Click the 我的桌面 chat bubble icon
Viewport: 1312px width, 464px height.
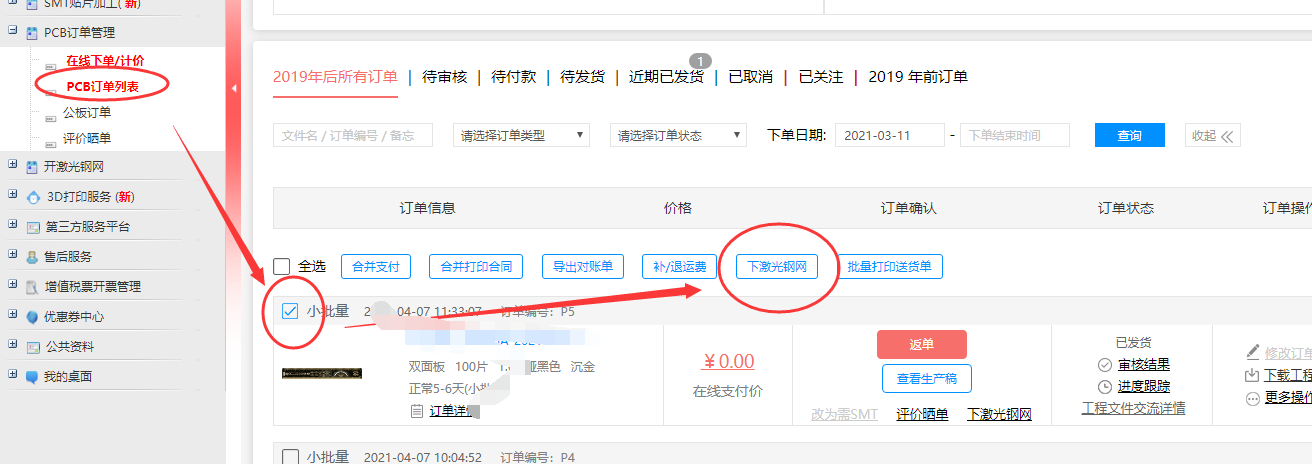[x=33, y=377]
